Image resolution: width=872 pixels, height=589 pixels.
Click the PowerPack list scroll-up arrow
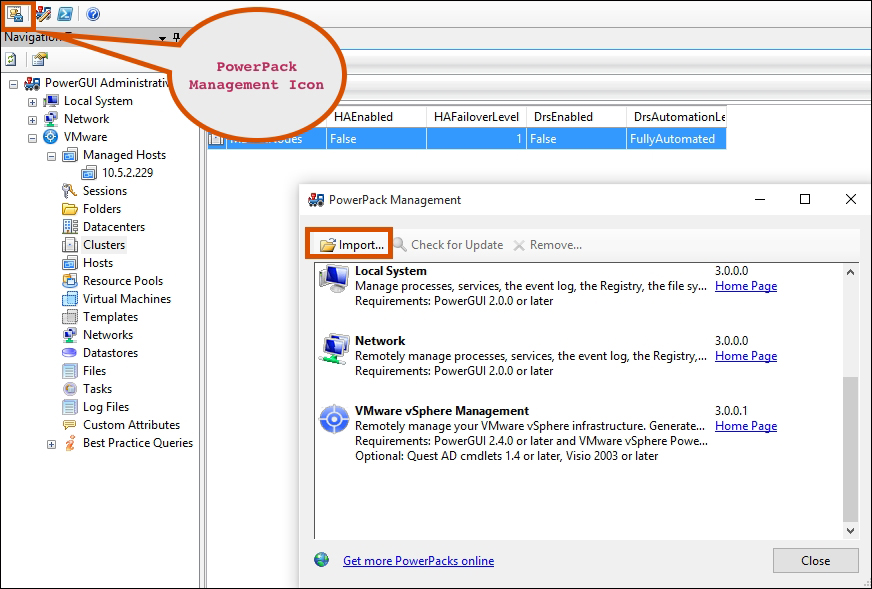850,272
